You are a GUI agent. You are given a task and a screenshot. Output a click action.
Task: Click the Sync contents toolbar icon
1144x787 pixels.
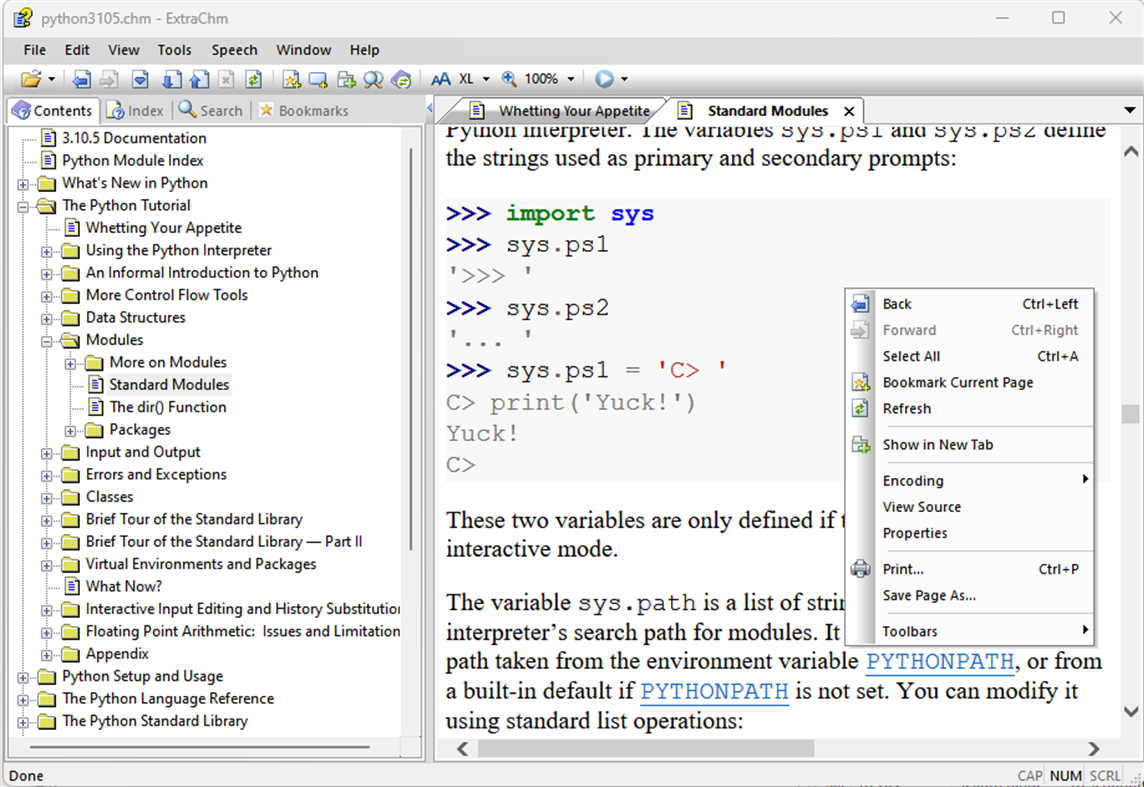[401, 79]
